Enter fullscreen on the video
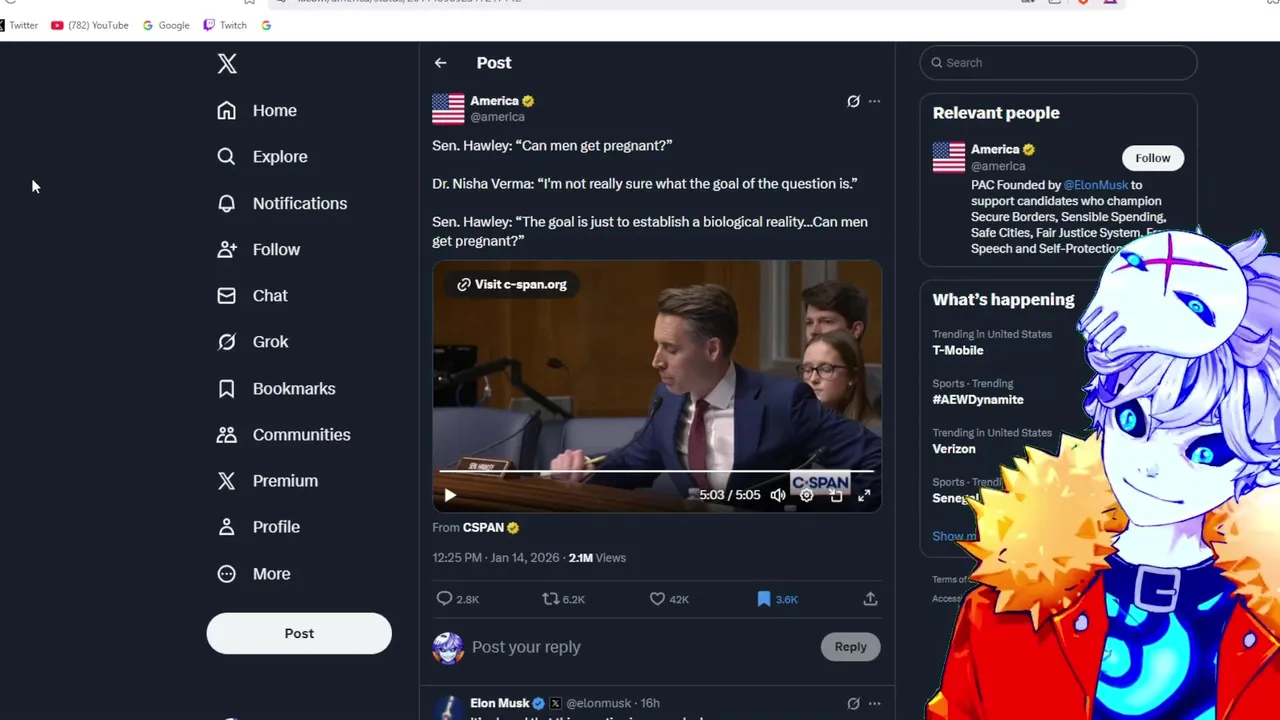The width and height of the screenshot is (1280, 720). (x=864, y=495)
